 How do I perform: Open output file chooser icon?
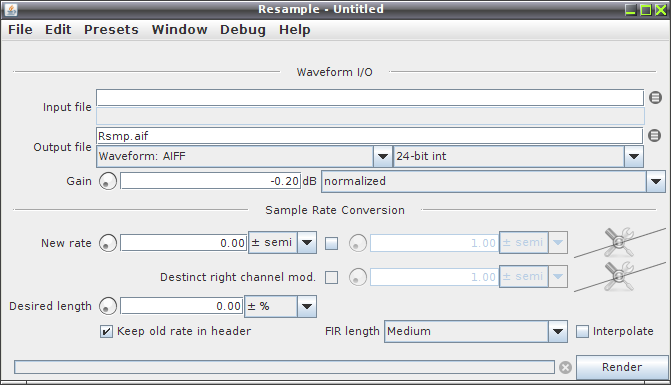654,136
